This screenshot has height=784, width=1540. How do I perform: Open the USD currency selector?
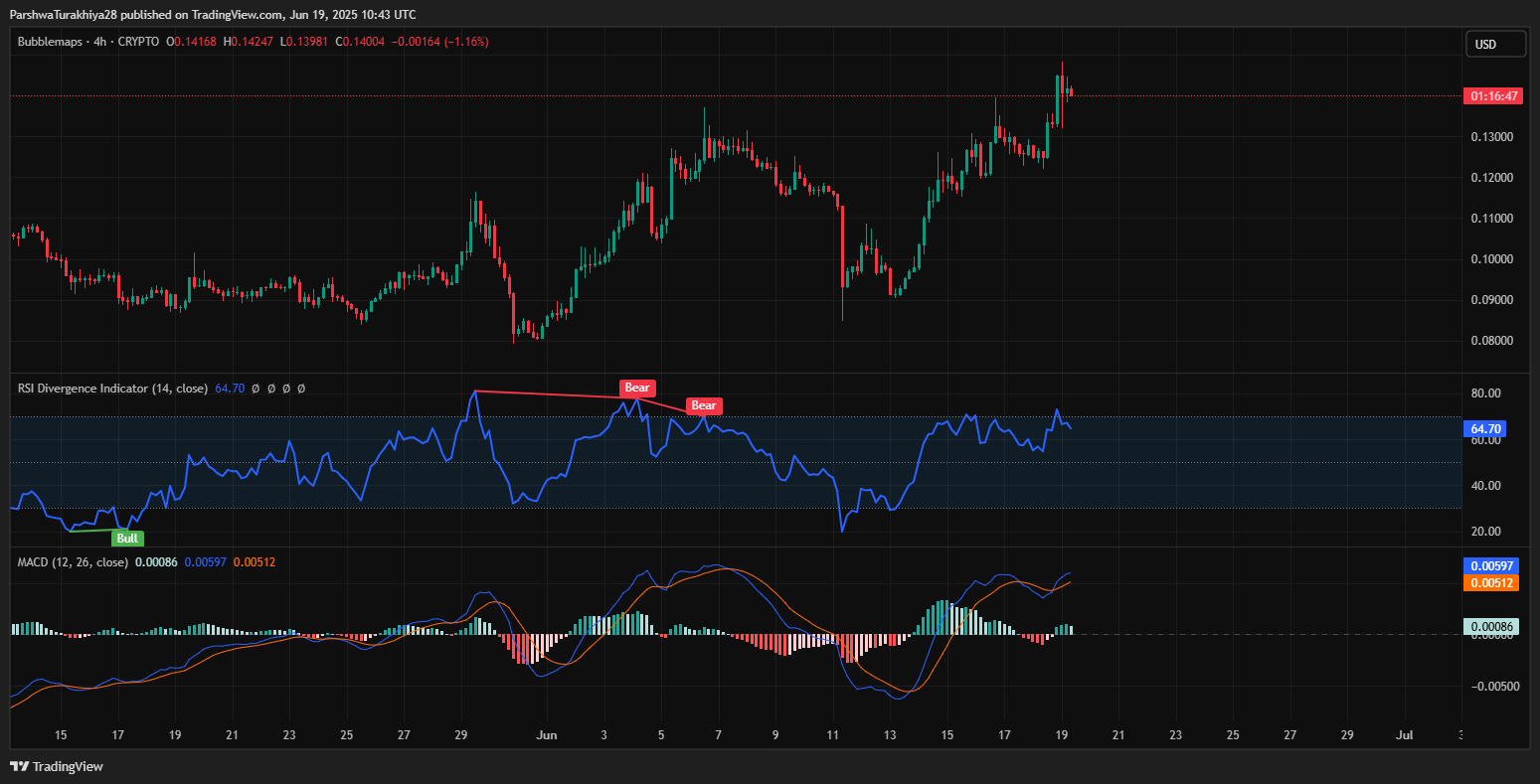pos(1495,43)
